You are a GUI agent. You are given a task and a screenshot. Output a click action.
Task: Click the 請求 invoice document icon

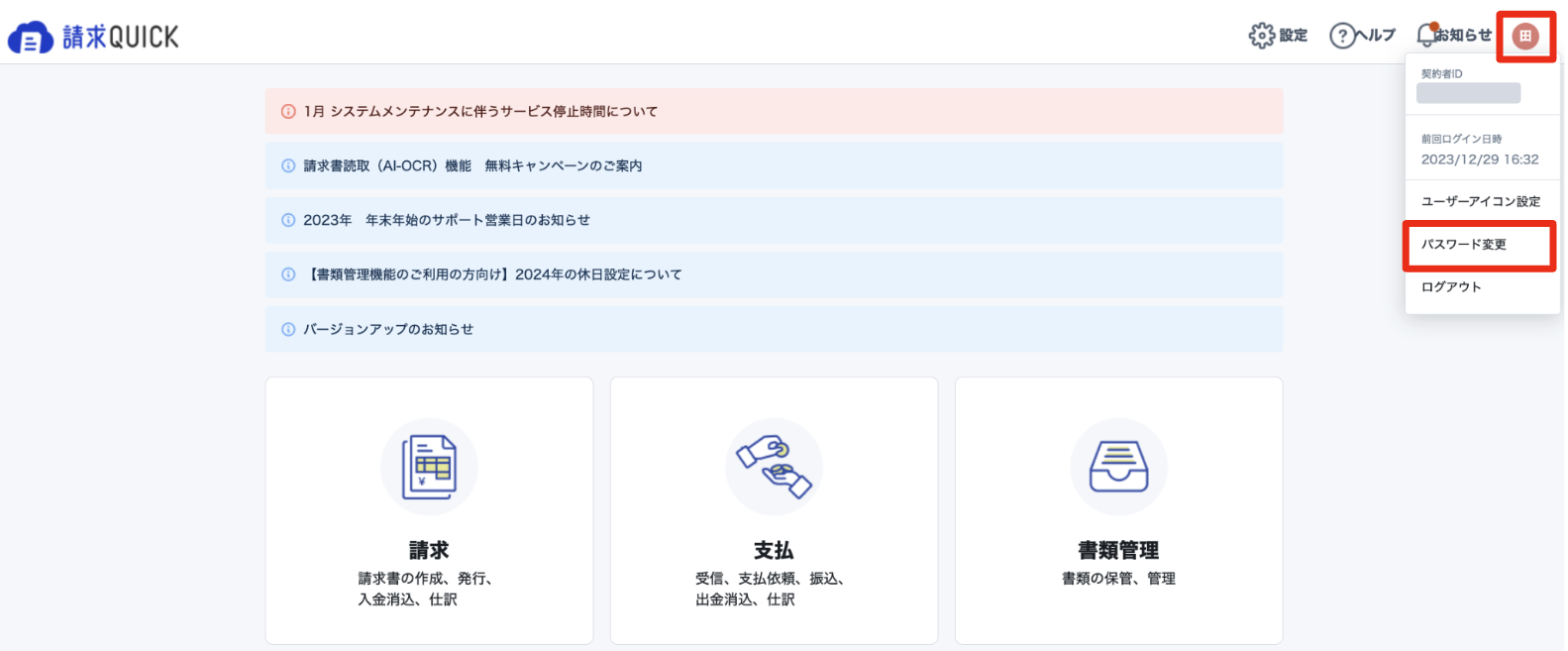[x=429, y=467]
